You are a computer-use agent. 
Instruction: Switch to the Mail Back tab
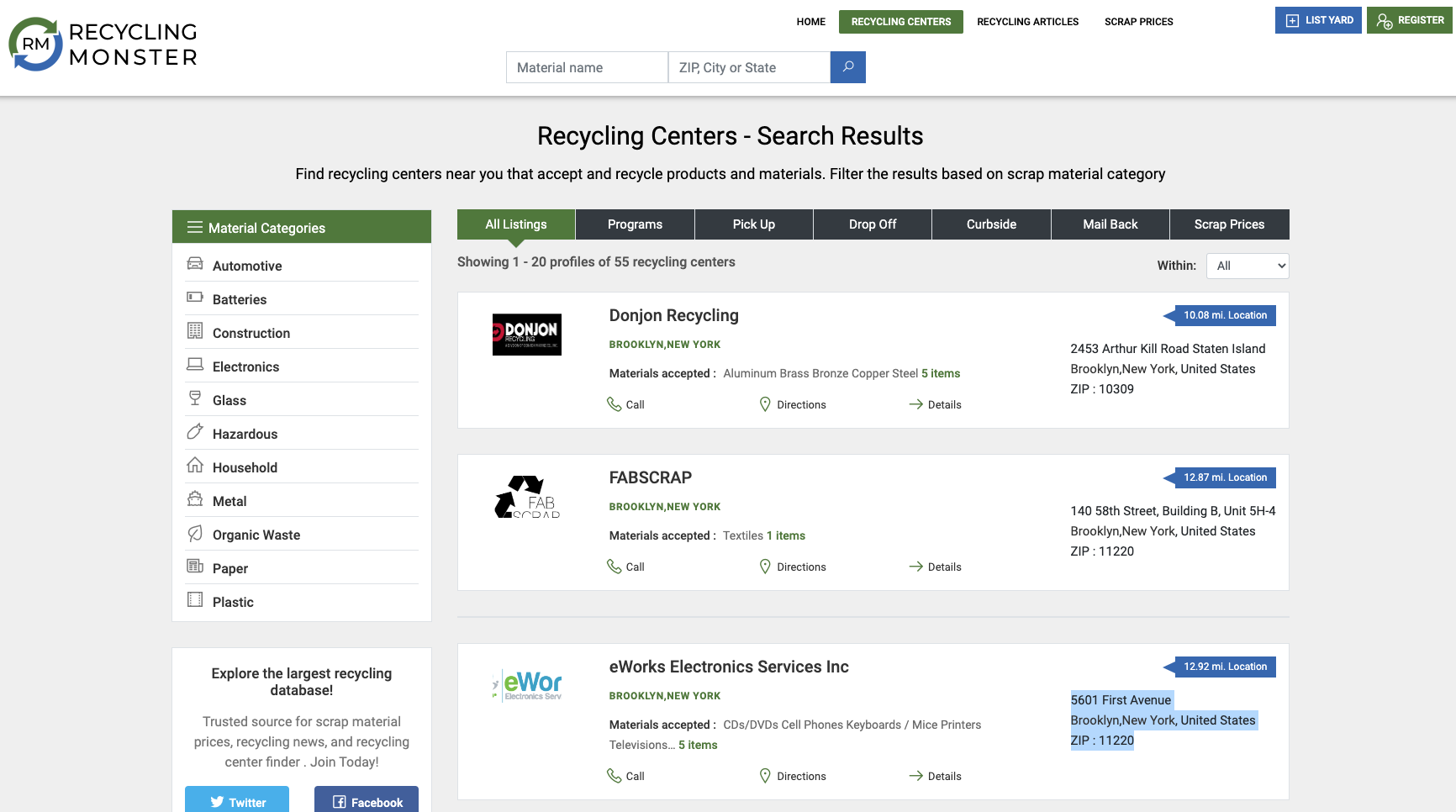click(x=1110, y=224)
